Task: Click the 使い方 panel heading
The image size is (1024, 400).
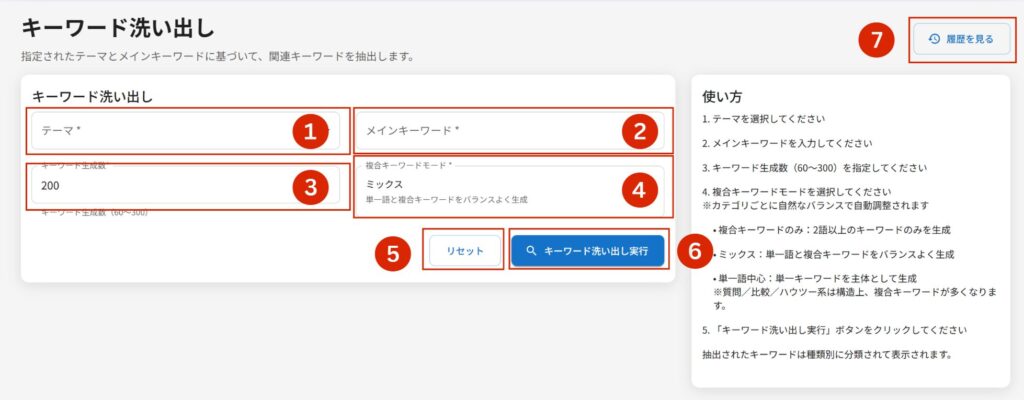Action: (x=722, y=97)
